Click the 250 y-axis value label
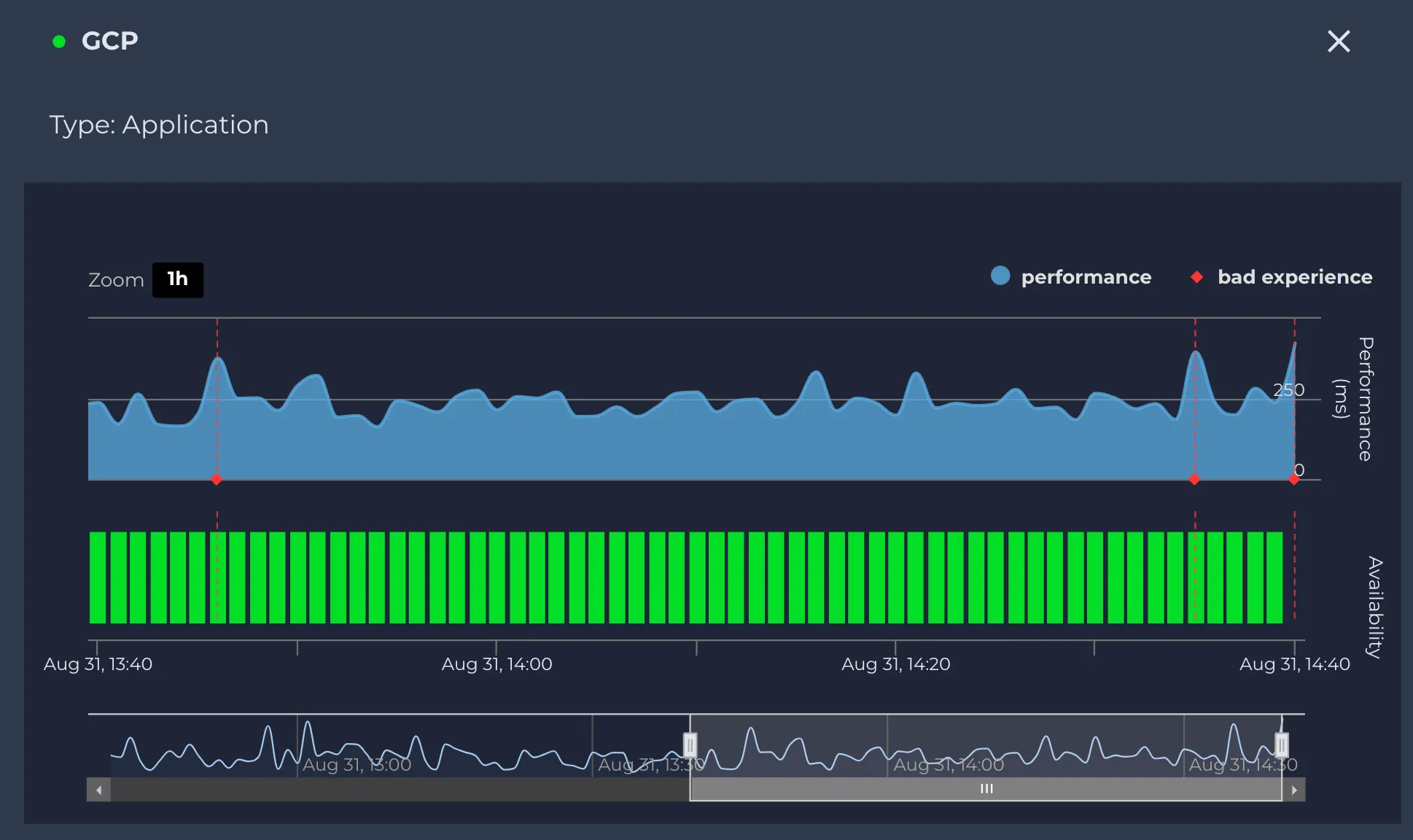Viewport: 1413px width, 840px height. 1289,390
